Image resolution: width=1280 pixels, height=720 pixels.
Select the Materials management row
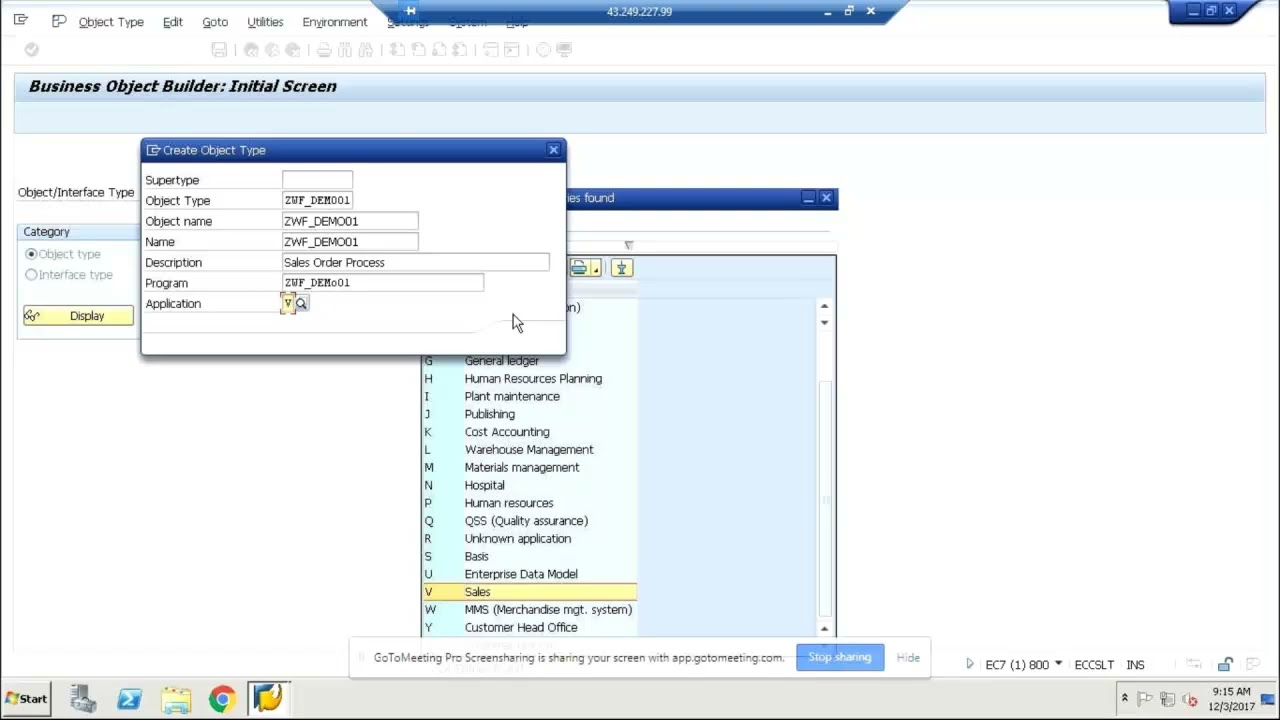[x=529, y=468]
